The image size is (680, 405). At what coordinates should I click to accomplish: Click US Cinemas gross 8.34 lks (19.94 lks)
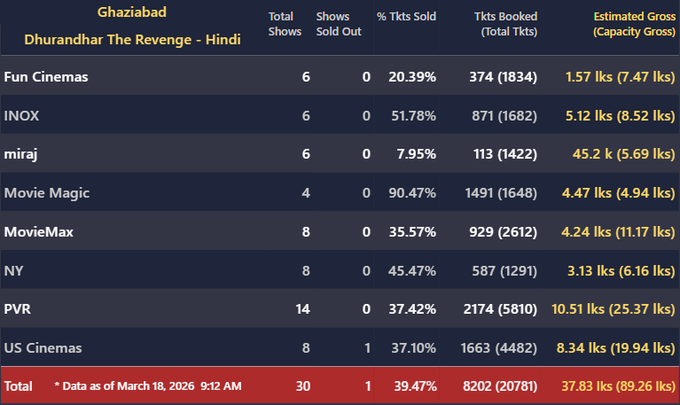point(616,348)
